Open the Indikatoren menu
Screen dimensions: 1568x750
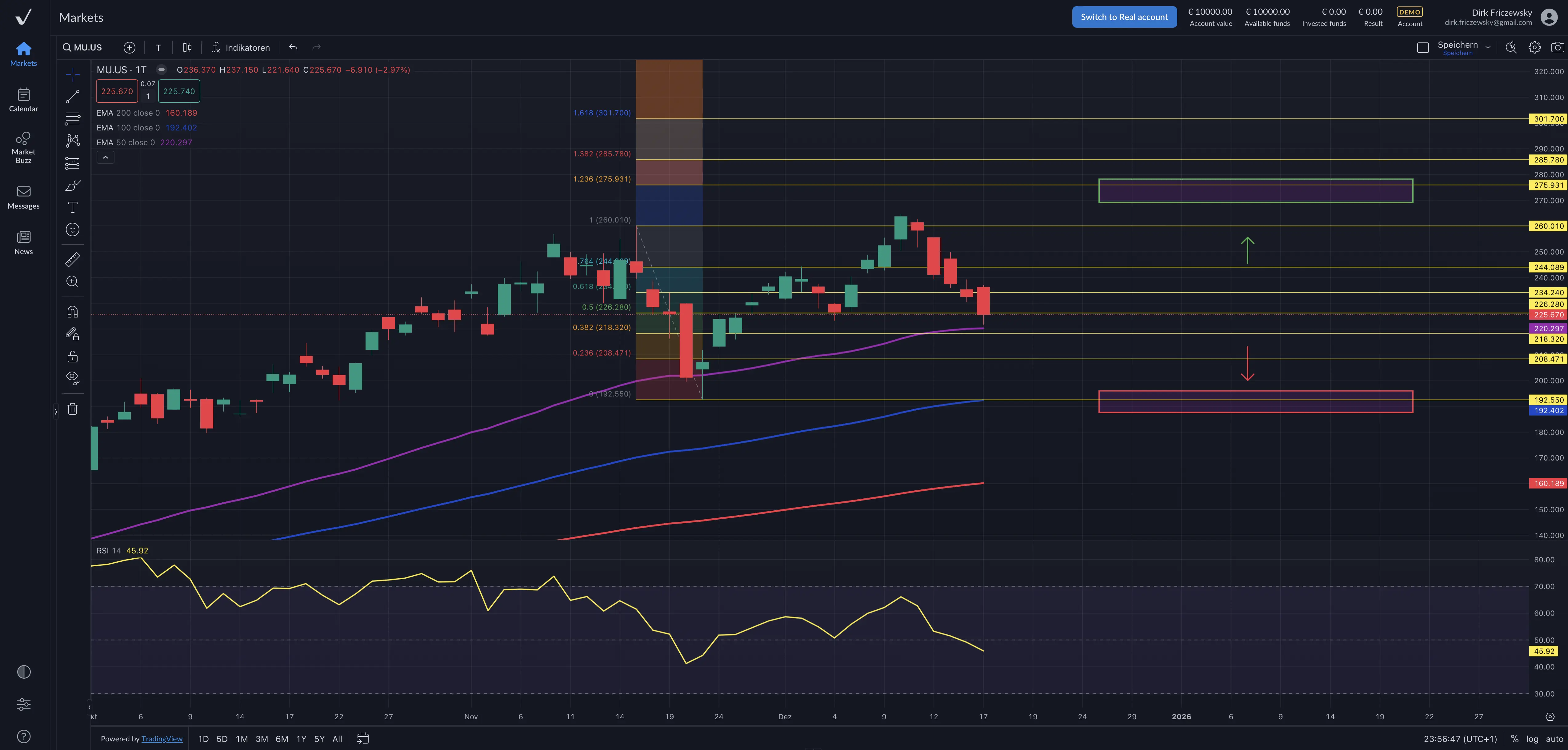[x=240, y=47]
